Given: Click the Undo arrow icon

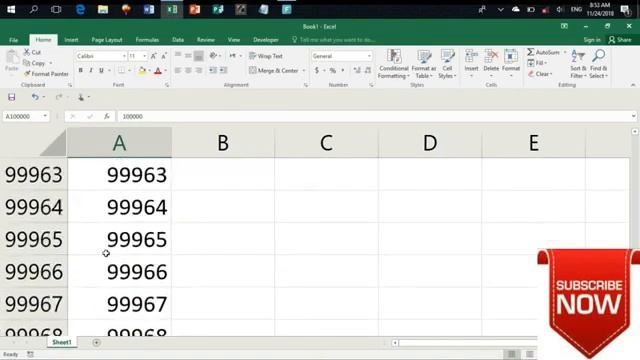Looking at the screenshot, I should point(35,97).
